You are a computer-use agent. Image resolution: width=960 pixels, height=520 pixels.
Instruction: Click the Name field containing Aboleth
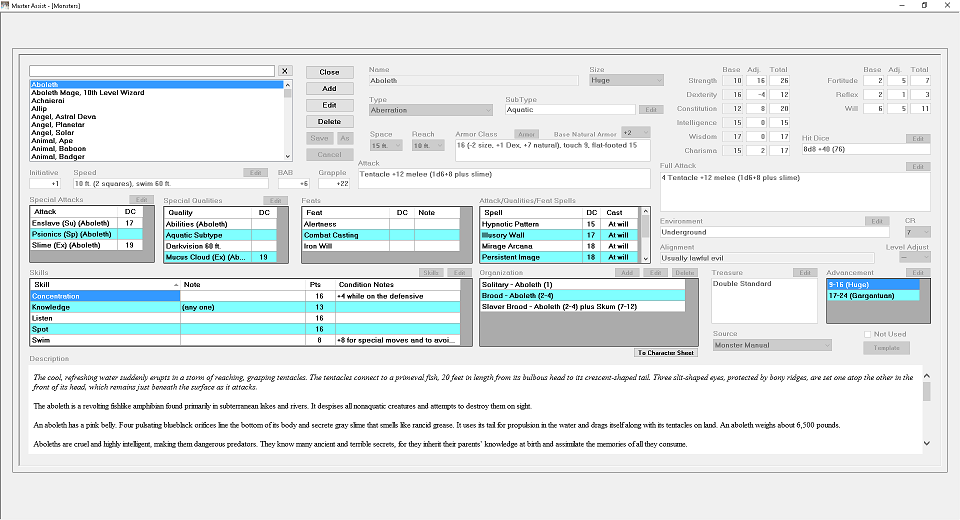click(473, 81)
